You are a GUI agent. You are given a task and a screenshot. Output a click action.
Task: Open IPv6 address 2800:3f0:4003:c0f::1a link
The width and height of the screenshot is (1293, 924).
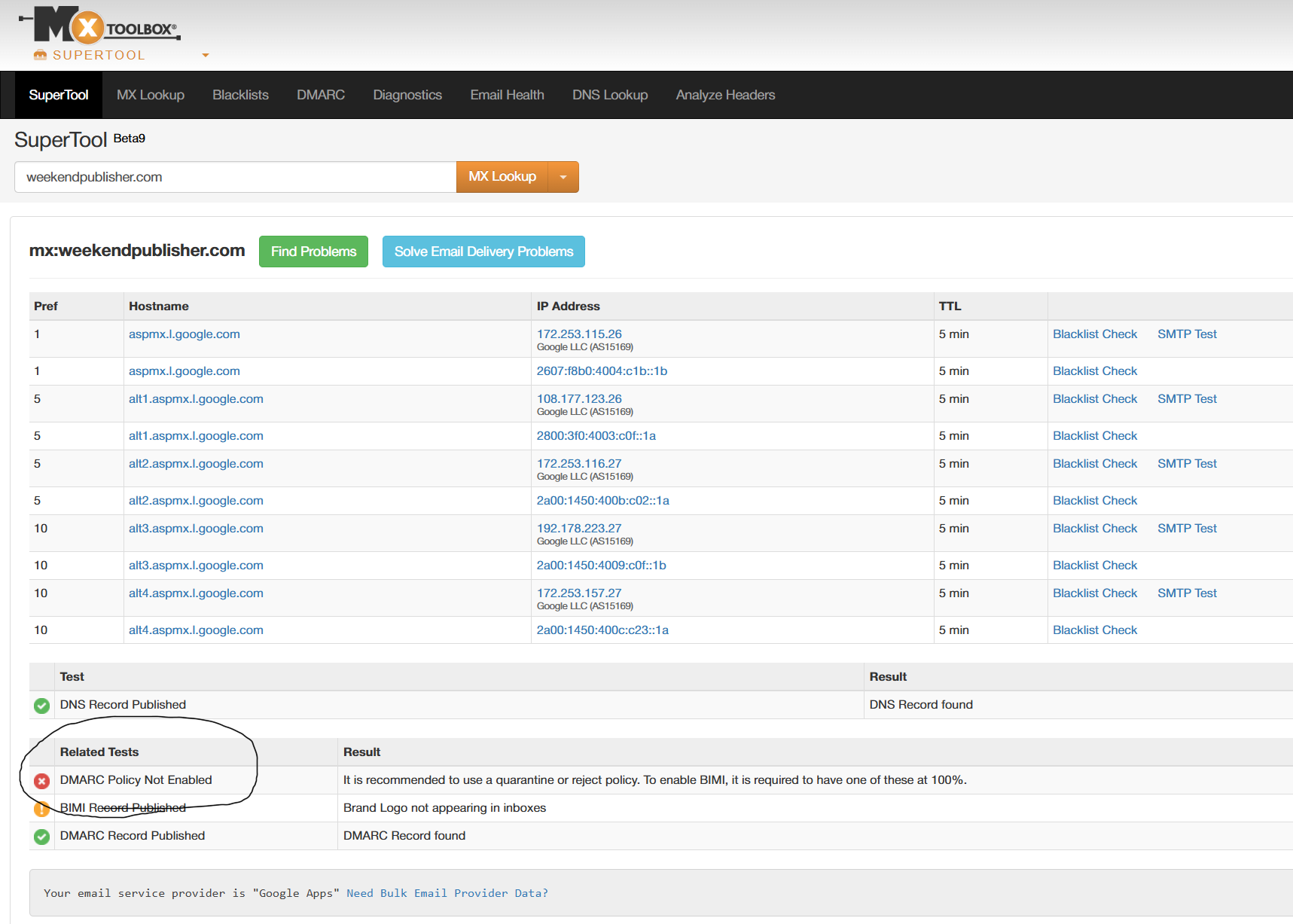(x=596, y=436)
